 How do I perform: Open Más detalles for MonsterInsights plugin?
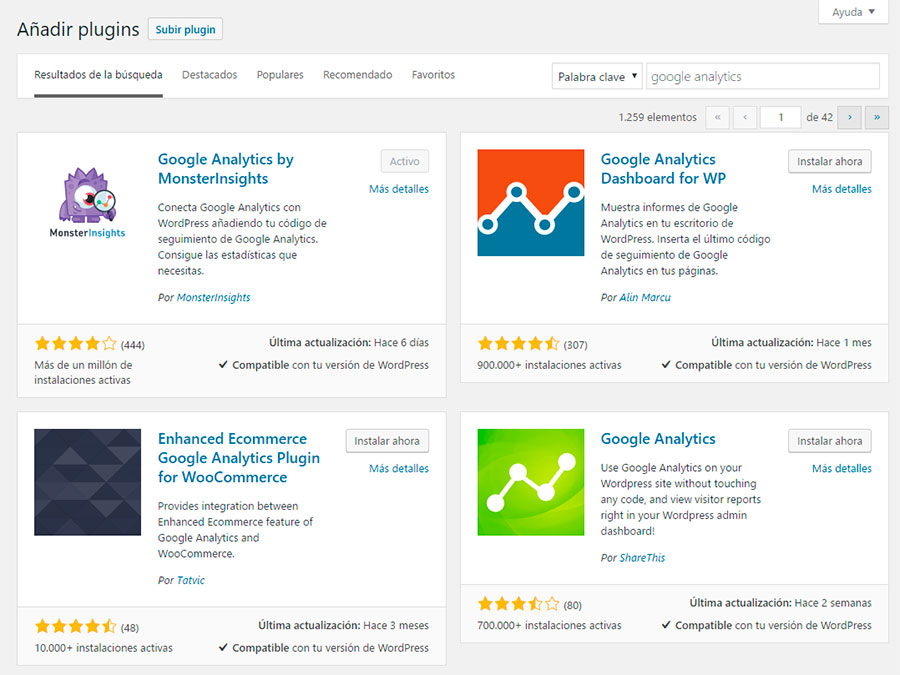click(398, 189)
